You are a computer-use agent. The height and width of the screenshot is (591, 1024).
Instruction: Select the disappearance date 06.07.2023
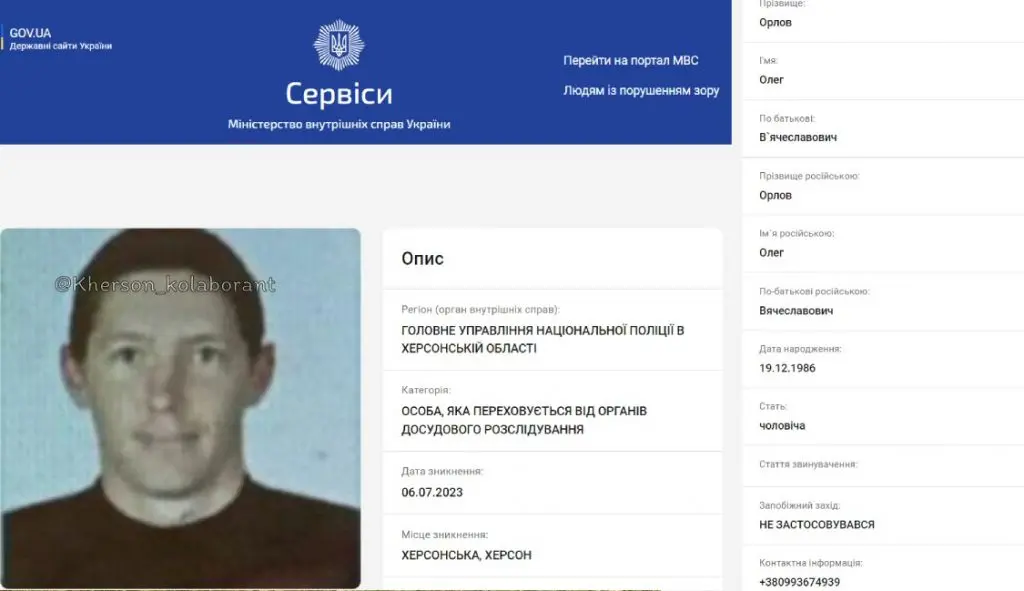(432, 492)
